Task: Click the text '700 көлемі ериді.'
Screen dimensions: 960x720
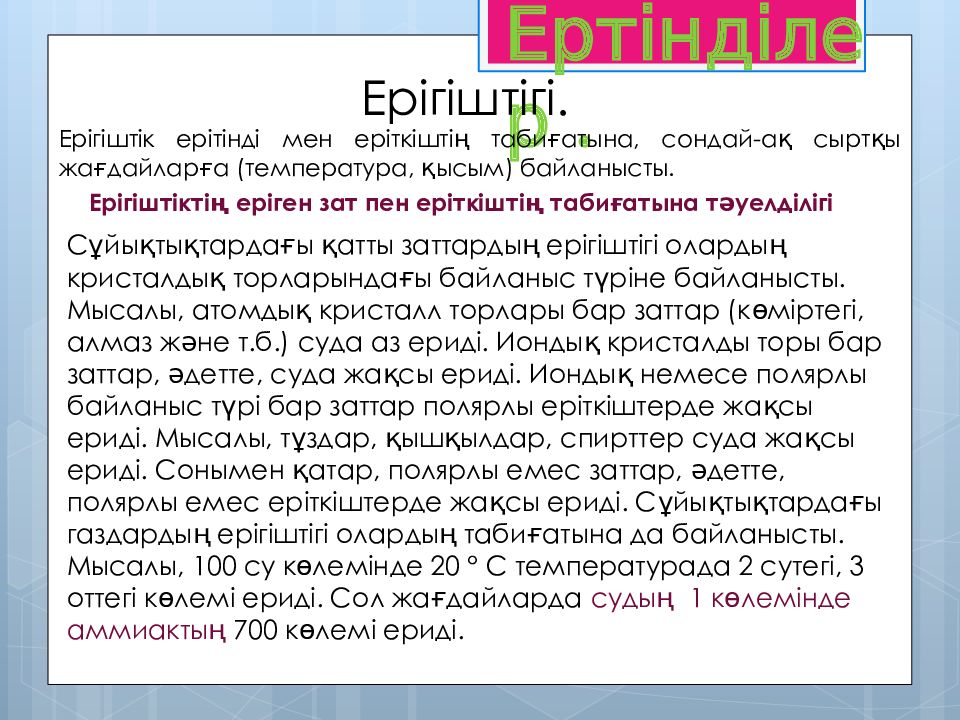Action: (x=349, y=630)
